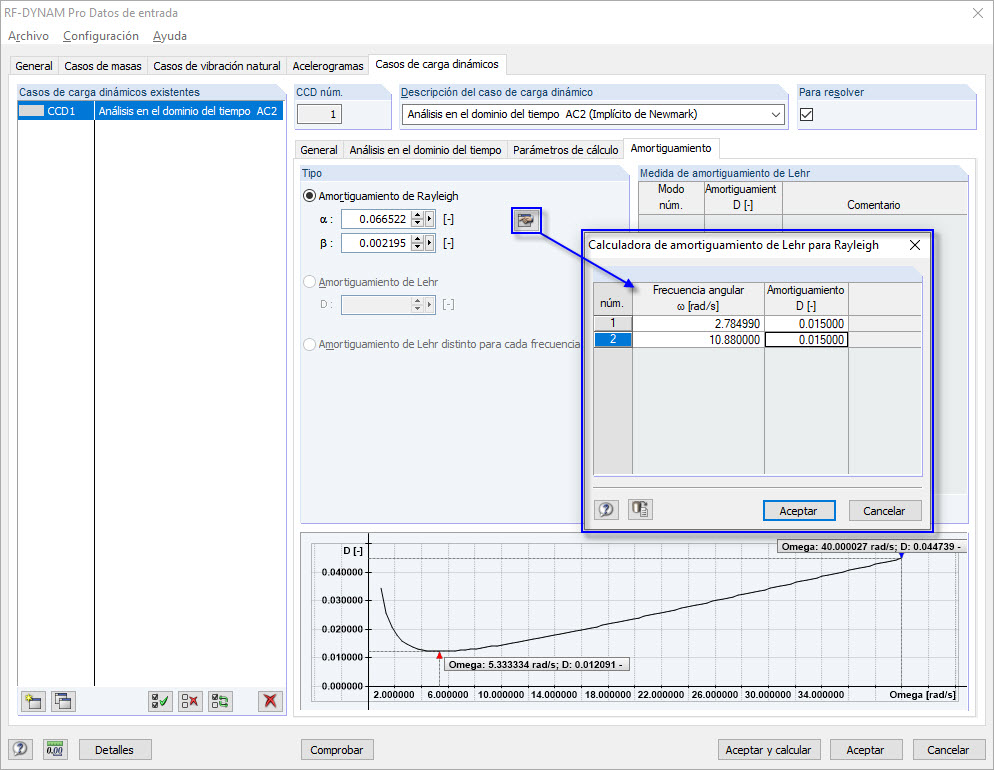The height and width of the screenshot is (770, 994).
Task: Click red minimum marker on damping graph
Action: coord(439,655)
